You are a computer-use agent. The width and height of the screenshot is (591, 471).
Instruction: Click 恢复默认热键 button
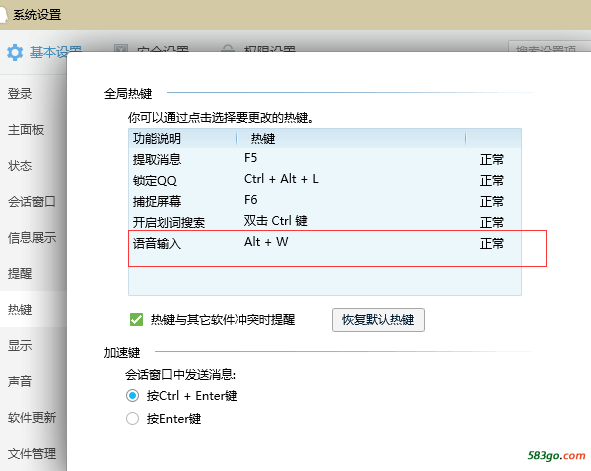click(x=378, y=320)
